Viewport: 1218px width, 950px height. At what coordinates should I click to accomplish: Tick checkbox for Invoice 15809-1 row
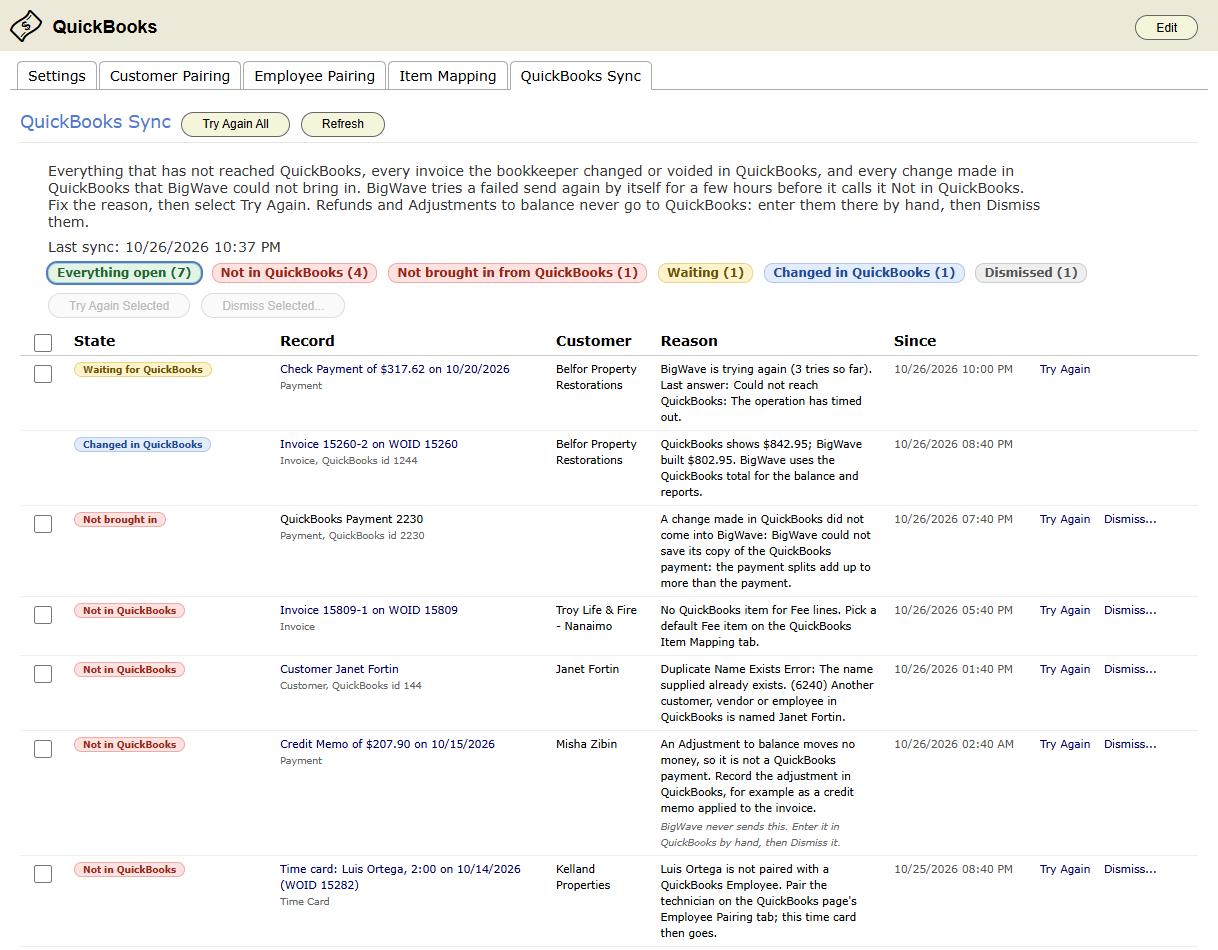point(43,615)
